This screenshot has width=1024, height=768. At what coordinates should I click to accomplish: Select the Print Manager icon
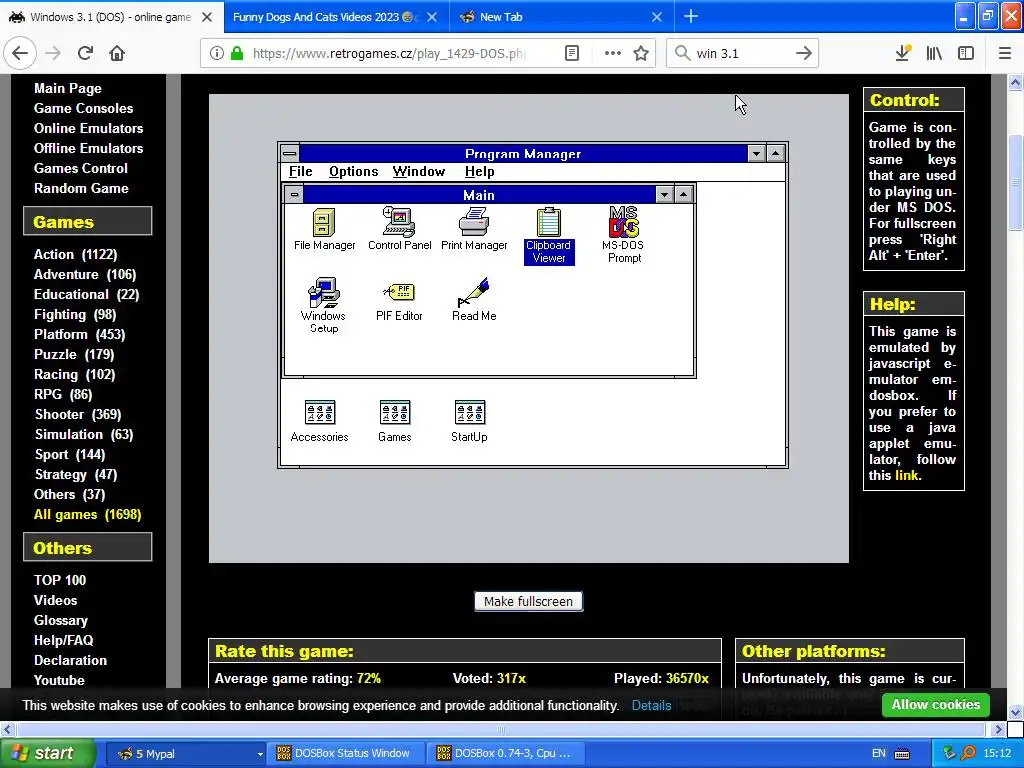(x=474, y=229)
